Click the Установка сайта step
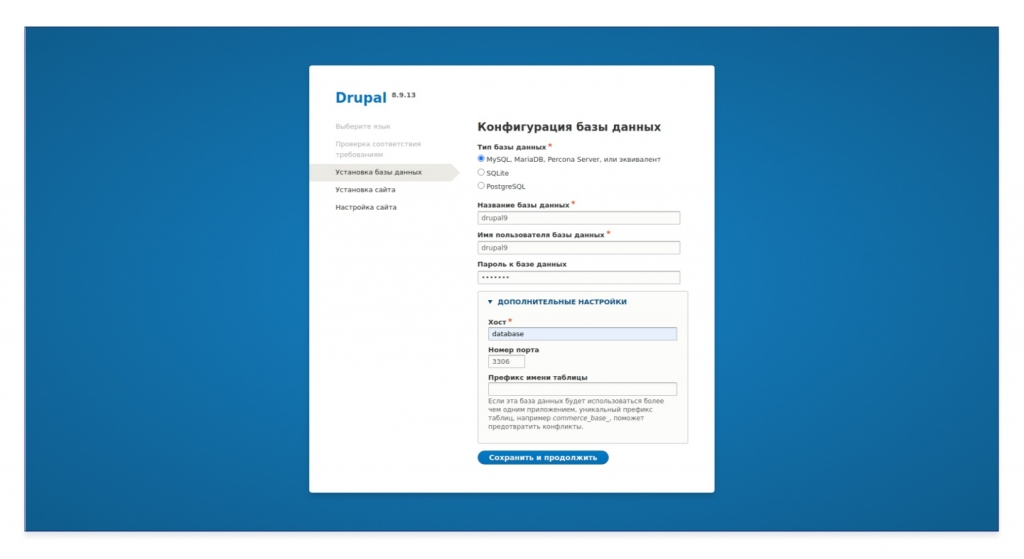 [x=365, y=190]
